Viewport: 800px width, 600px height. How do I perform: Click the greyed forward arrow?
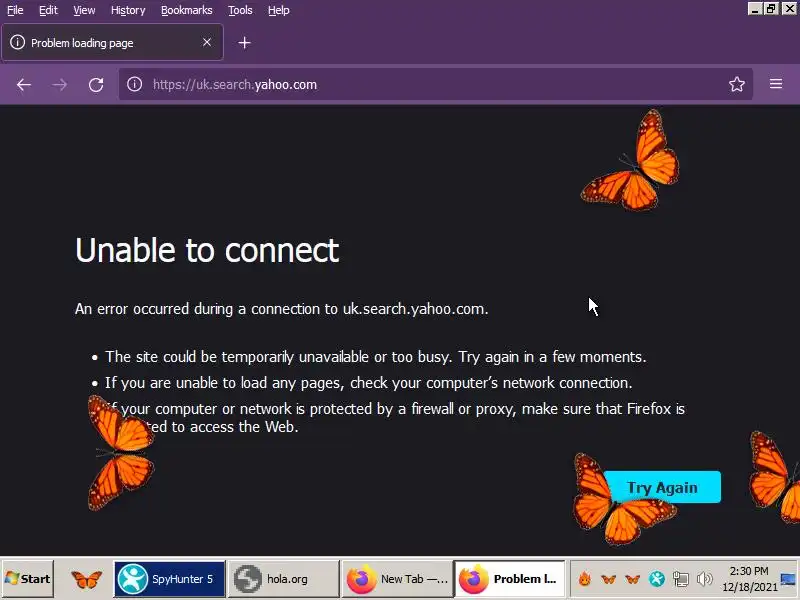point(60,85)
